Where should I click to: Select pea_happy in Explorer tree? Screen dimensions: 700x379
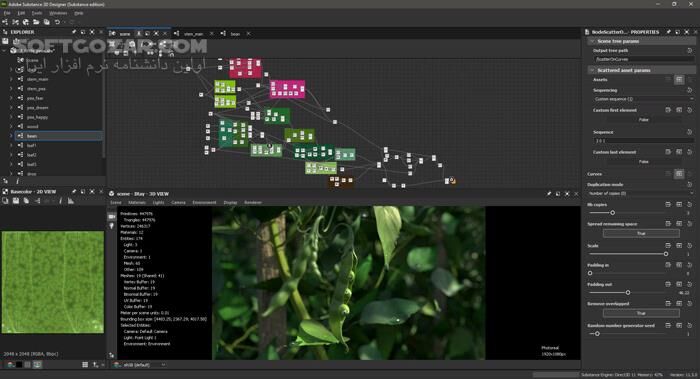tap(37, 117)
